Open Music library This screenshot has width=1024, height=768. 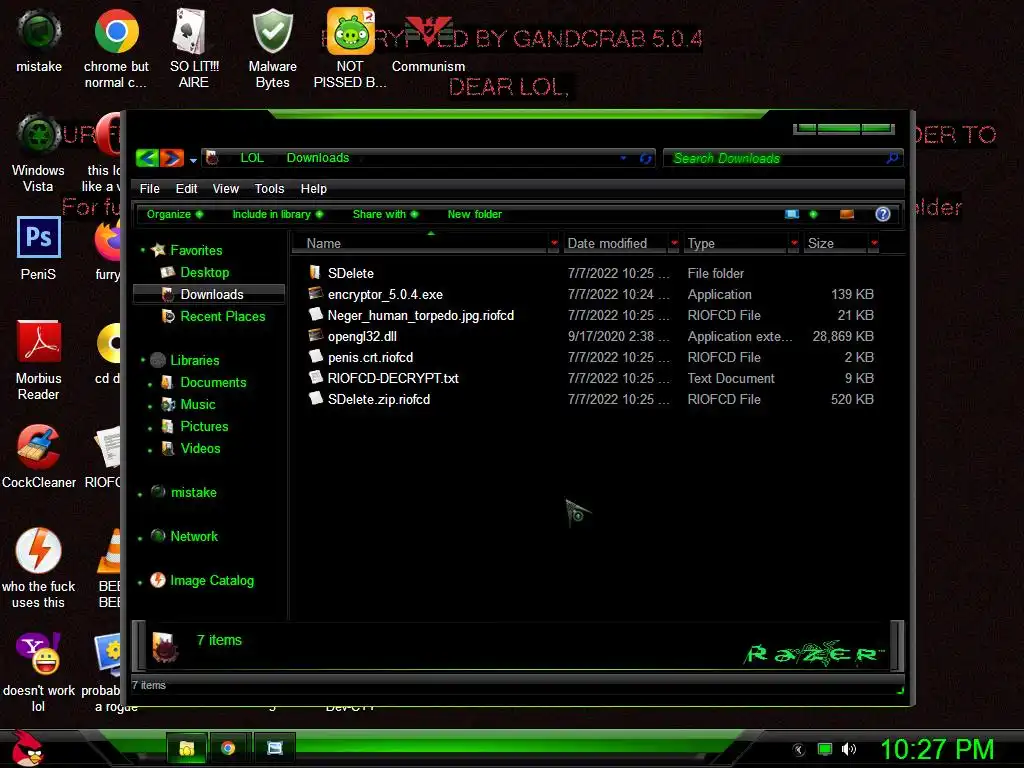pos(197,404)
